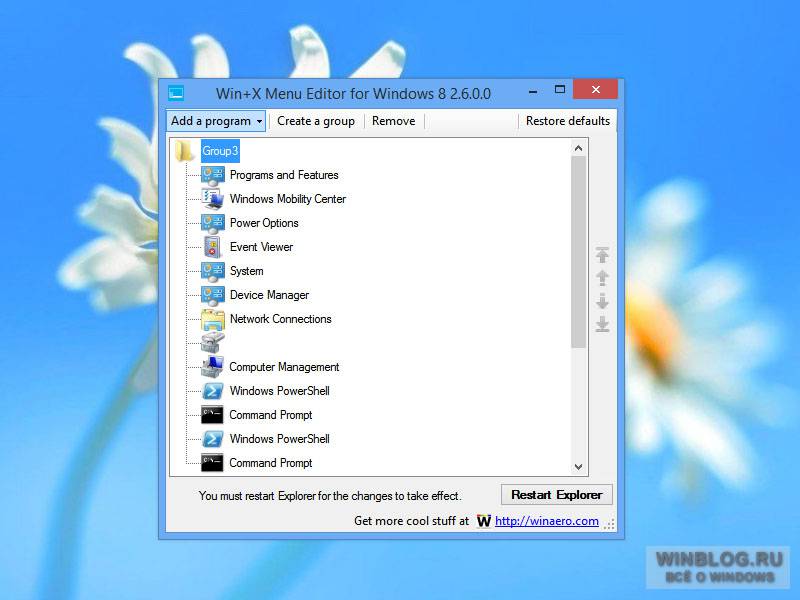The image size is (800, 600).
Task: Click the app icon in title bar
Action: (176, 93)
